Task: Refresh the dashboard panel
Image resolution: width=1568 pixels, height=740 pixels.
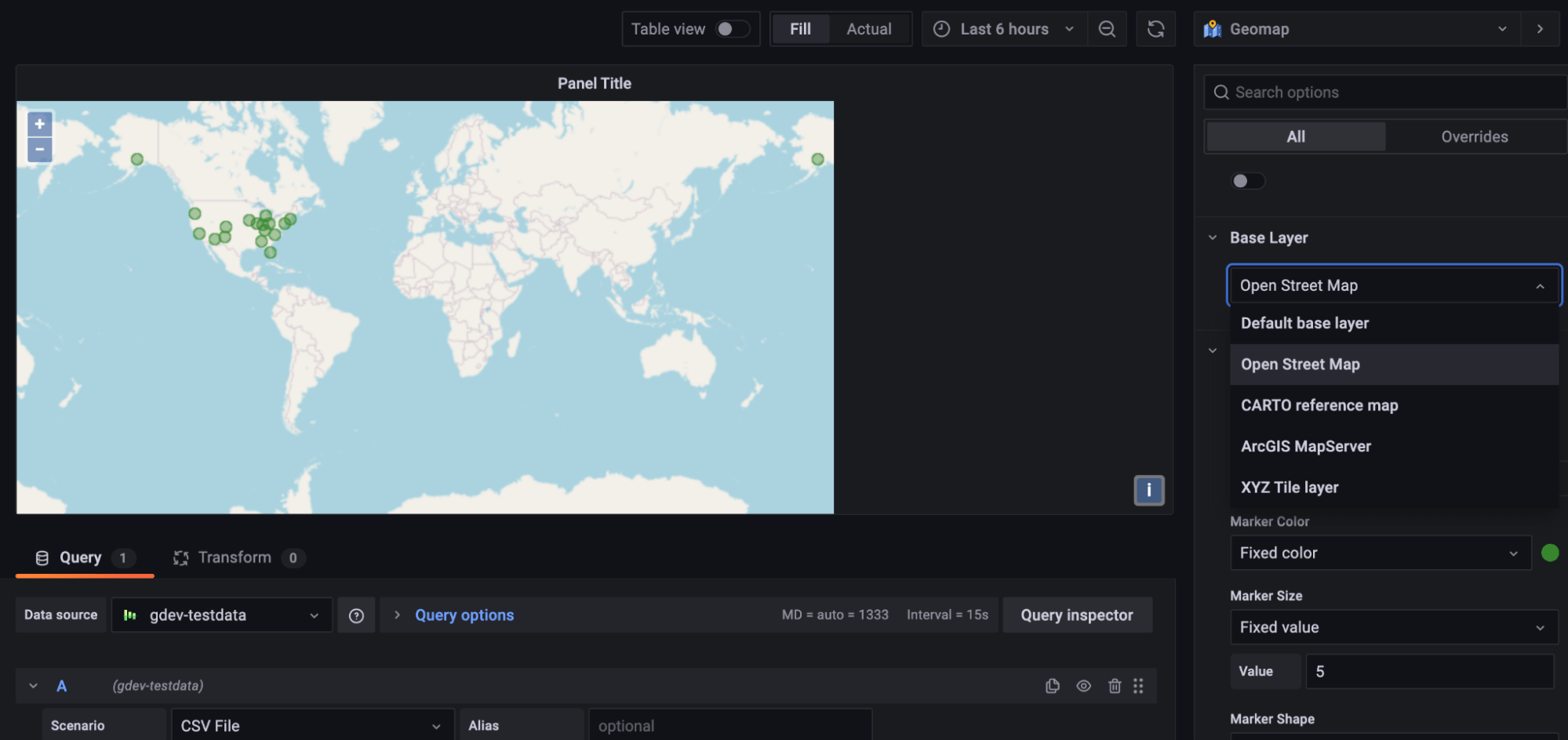Action: pyautogui.click(x=1155, y=29)
